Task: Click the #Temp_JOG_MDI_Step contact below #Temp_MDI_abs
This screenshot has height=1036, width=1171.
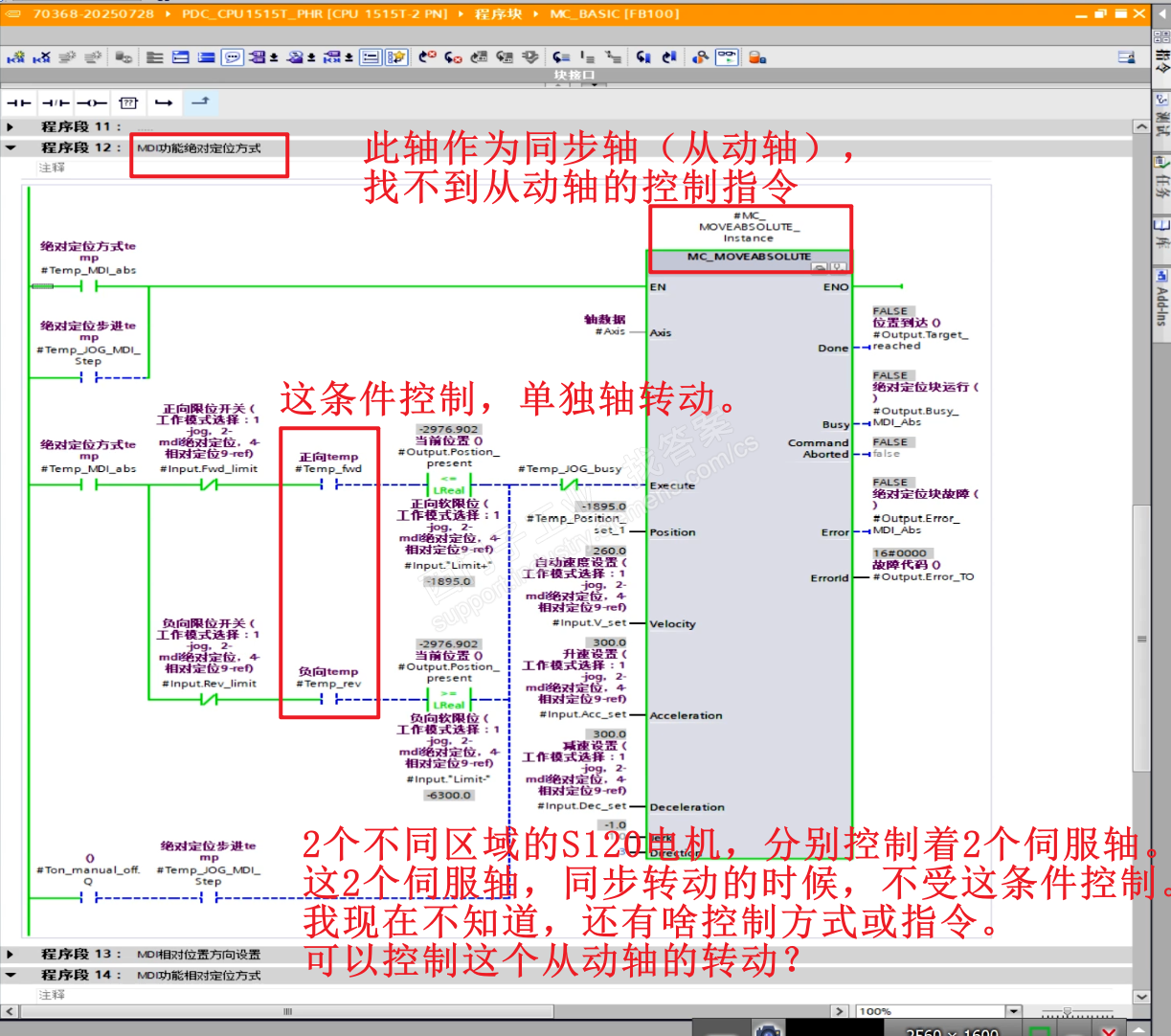Action: [89, 377]
